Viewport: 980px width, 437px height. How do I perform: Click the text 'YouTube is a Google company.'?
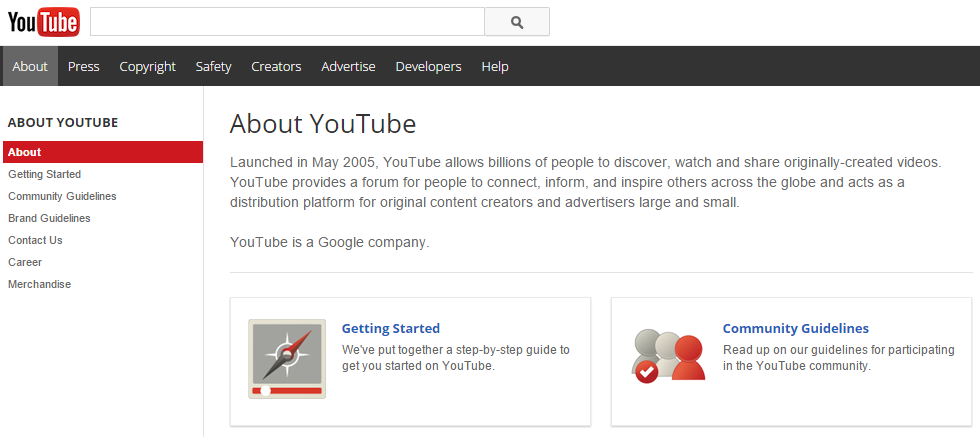[329, 243]
